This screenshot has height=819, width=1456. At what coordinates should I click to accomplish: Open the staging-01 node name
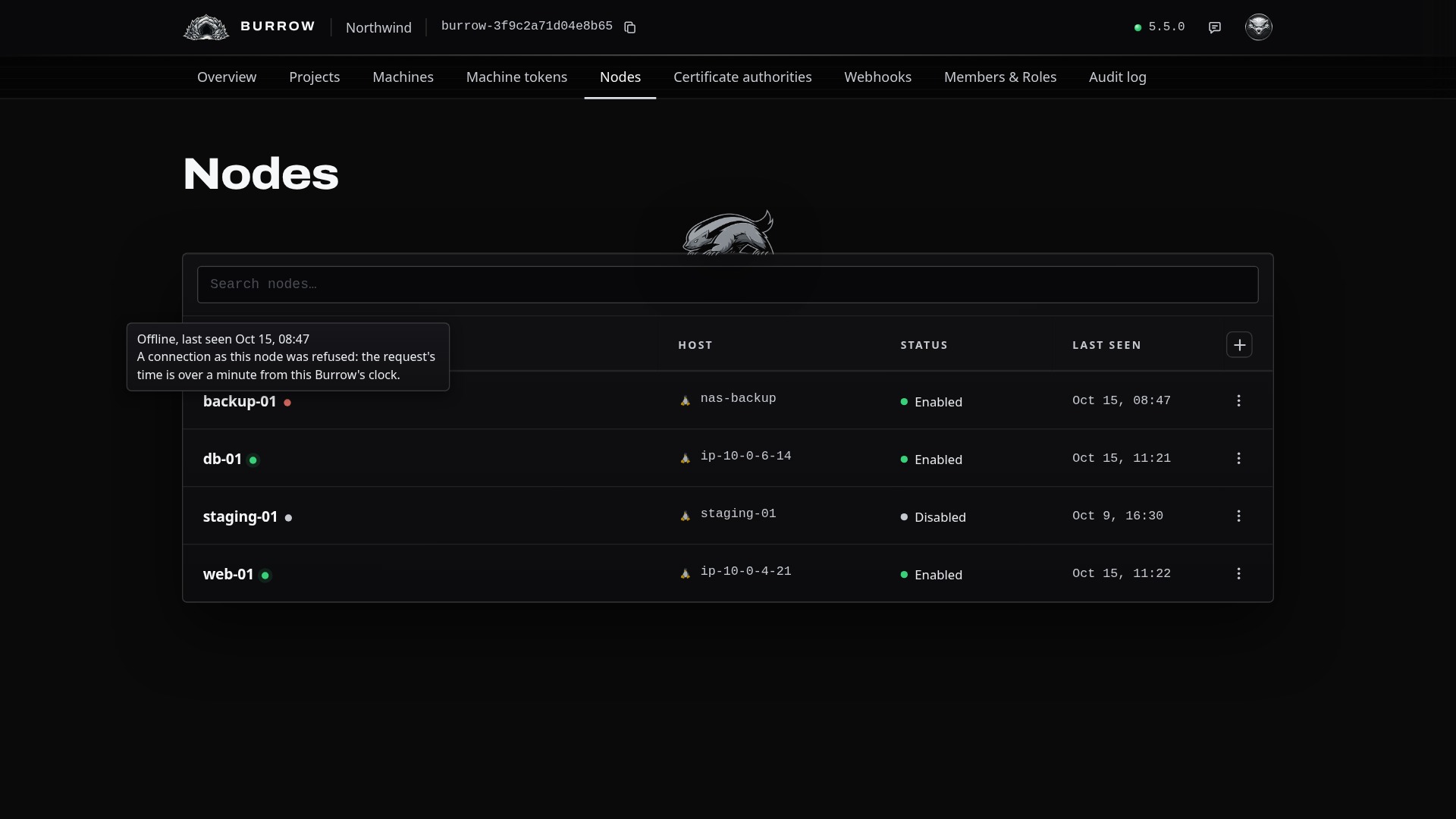[x=240, y=516]
